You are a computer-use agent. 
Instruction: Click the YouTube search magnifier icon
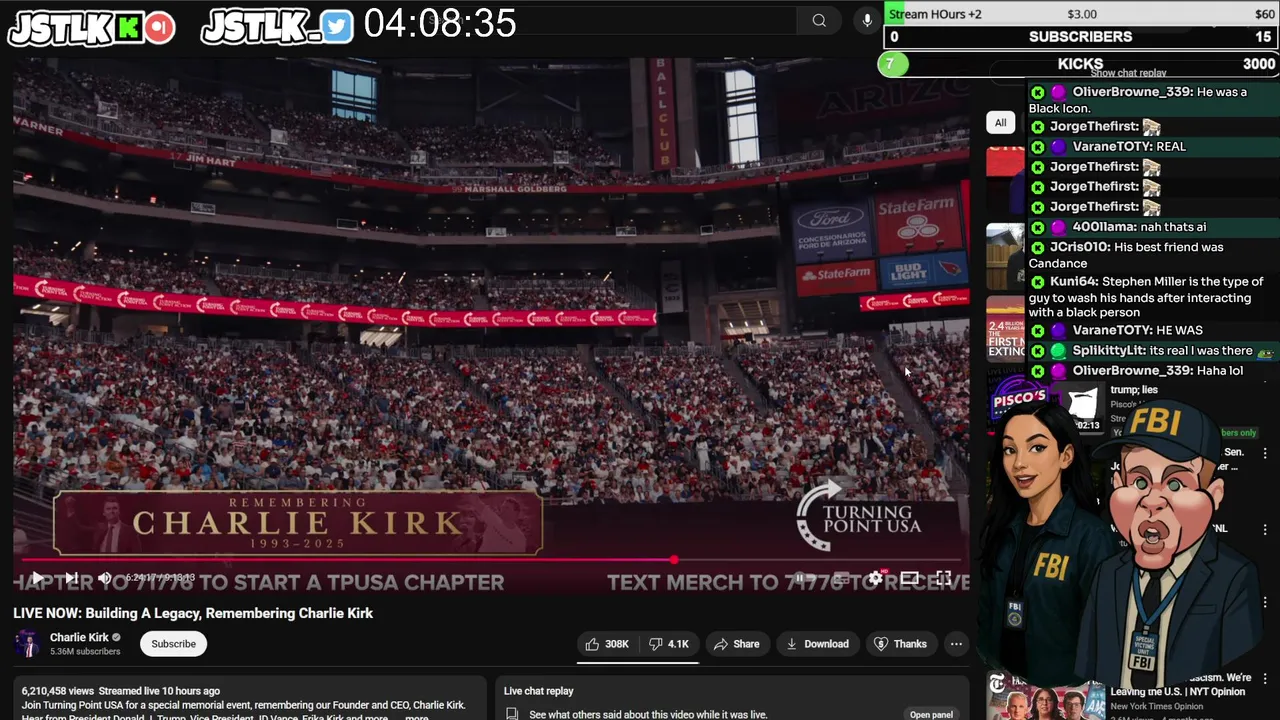point(819,20)
